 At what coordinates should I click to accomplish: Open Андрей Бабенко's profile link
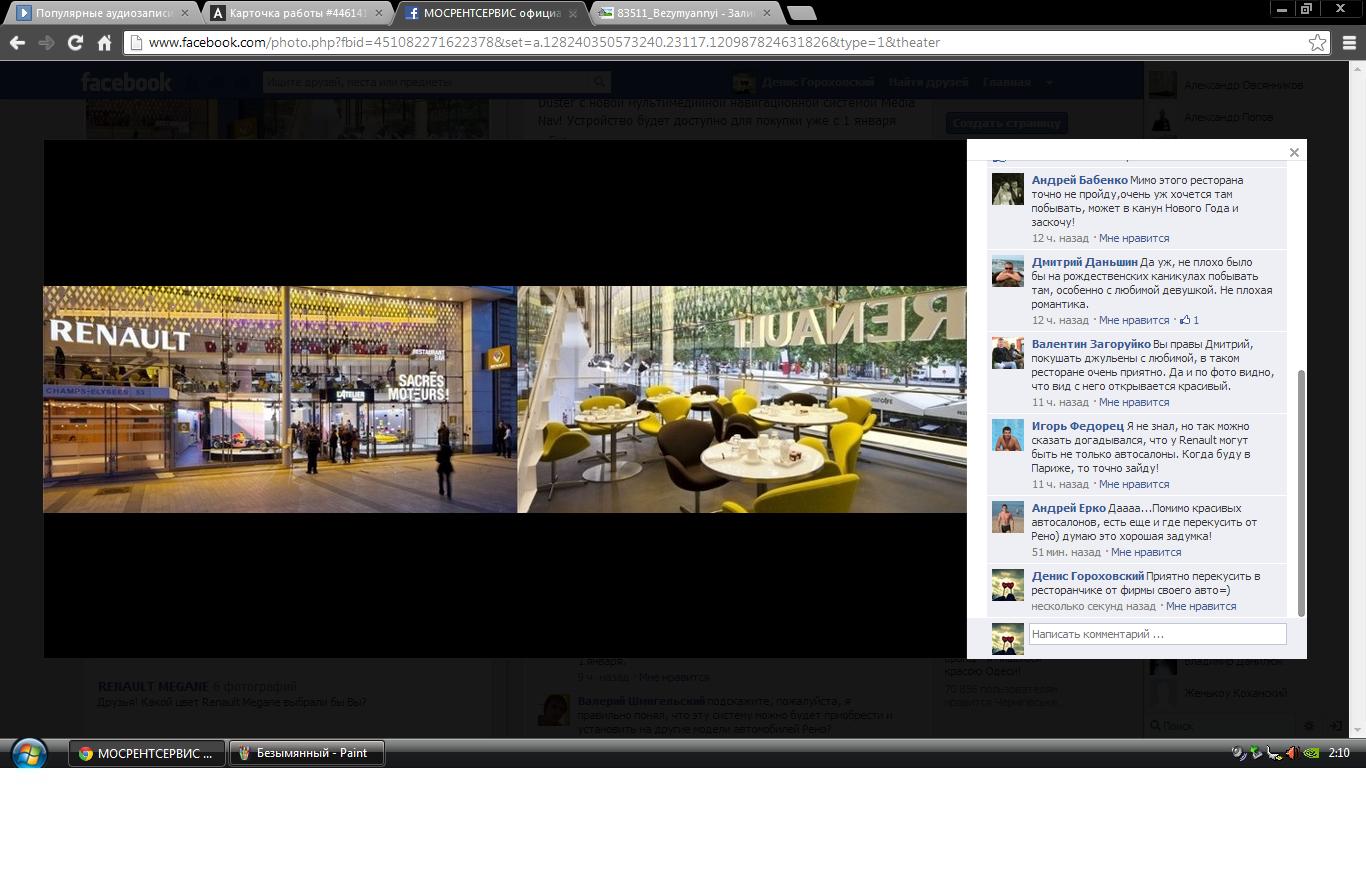(1079, 180)
